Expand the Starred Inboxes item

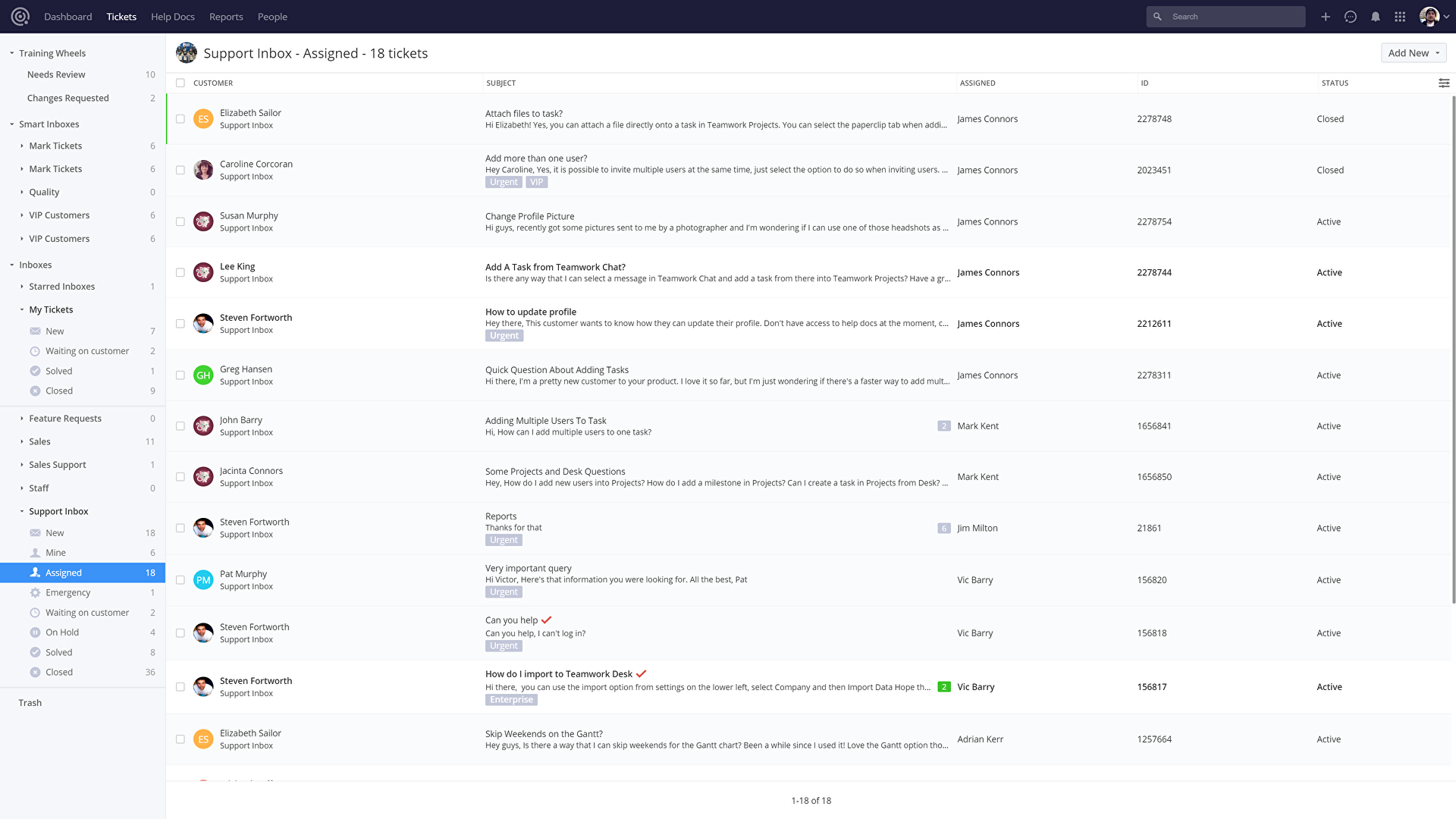(x=22, y=287)
